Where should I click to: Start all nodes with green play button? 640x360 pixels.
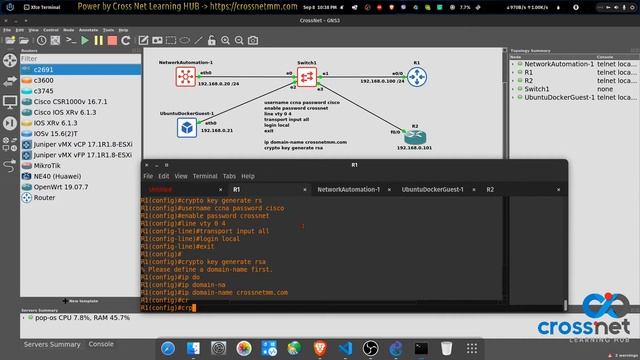coord(85,40)
